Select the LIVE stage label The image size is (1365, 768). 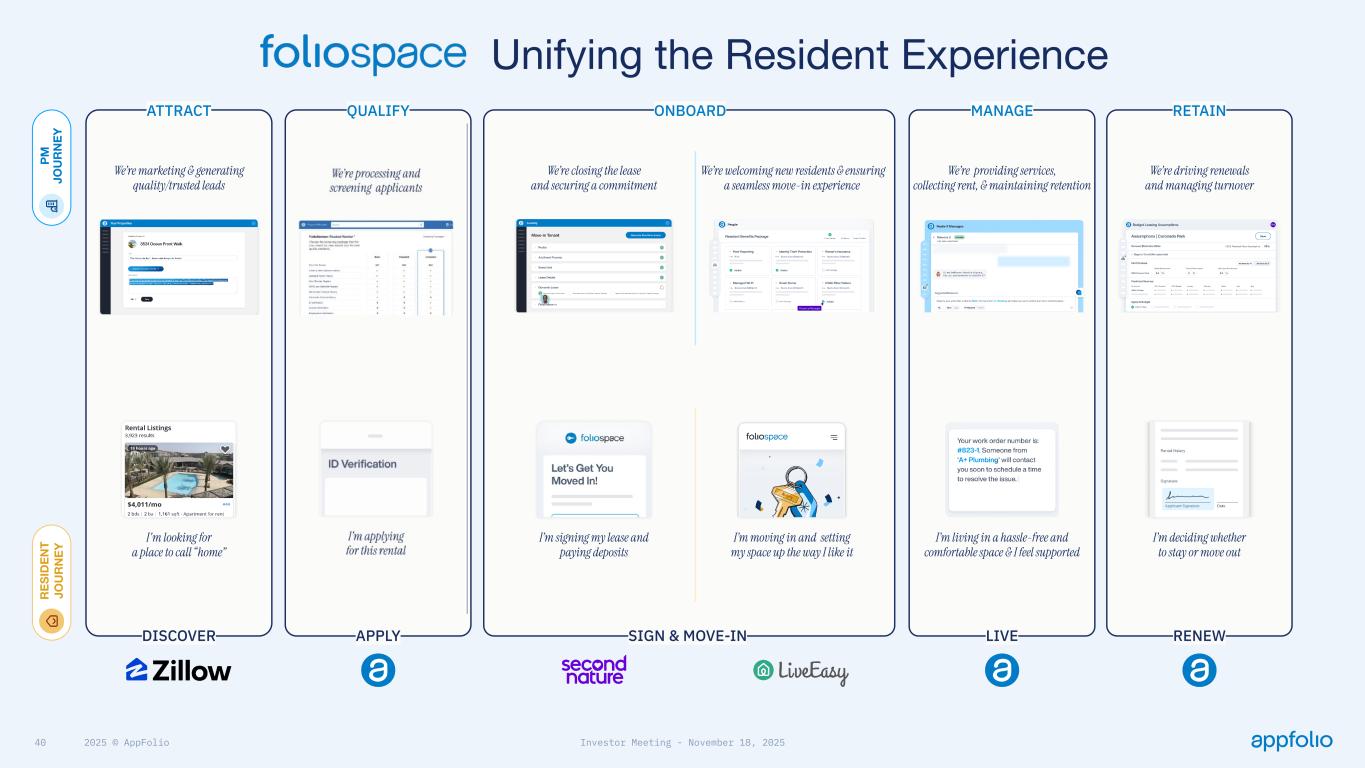pyautogui.click(x=1002, y=636)
